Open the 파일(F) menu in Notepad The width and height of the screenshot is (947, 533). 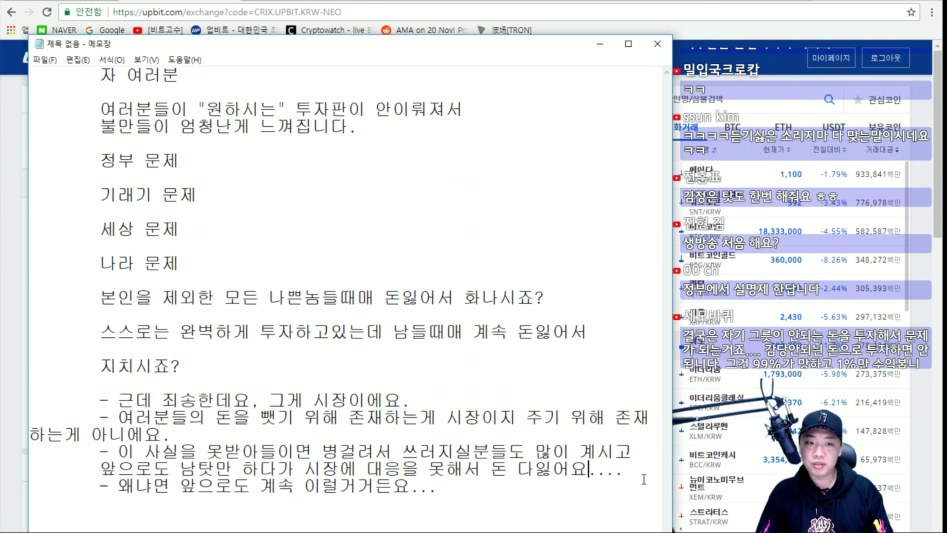(45, 60)
